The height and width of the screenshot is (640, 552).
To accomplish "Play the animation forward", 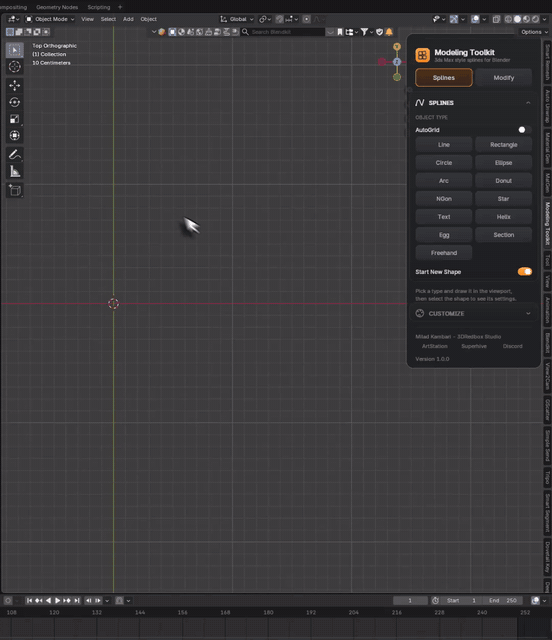I will (x=58, y=600).
